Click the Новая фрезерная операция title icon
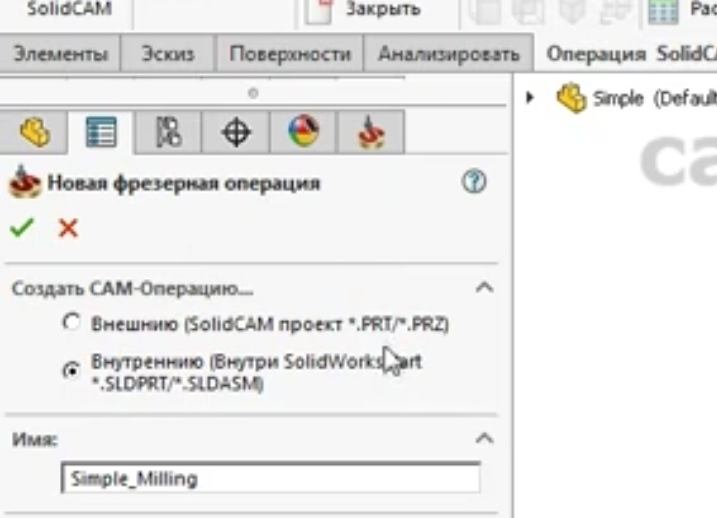This screenshot has width=717, height=518. coord(24,182)
